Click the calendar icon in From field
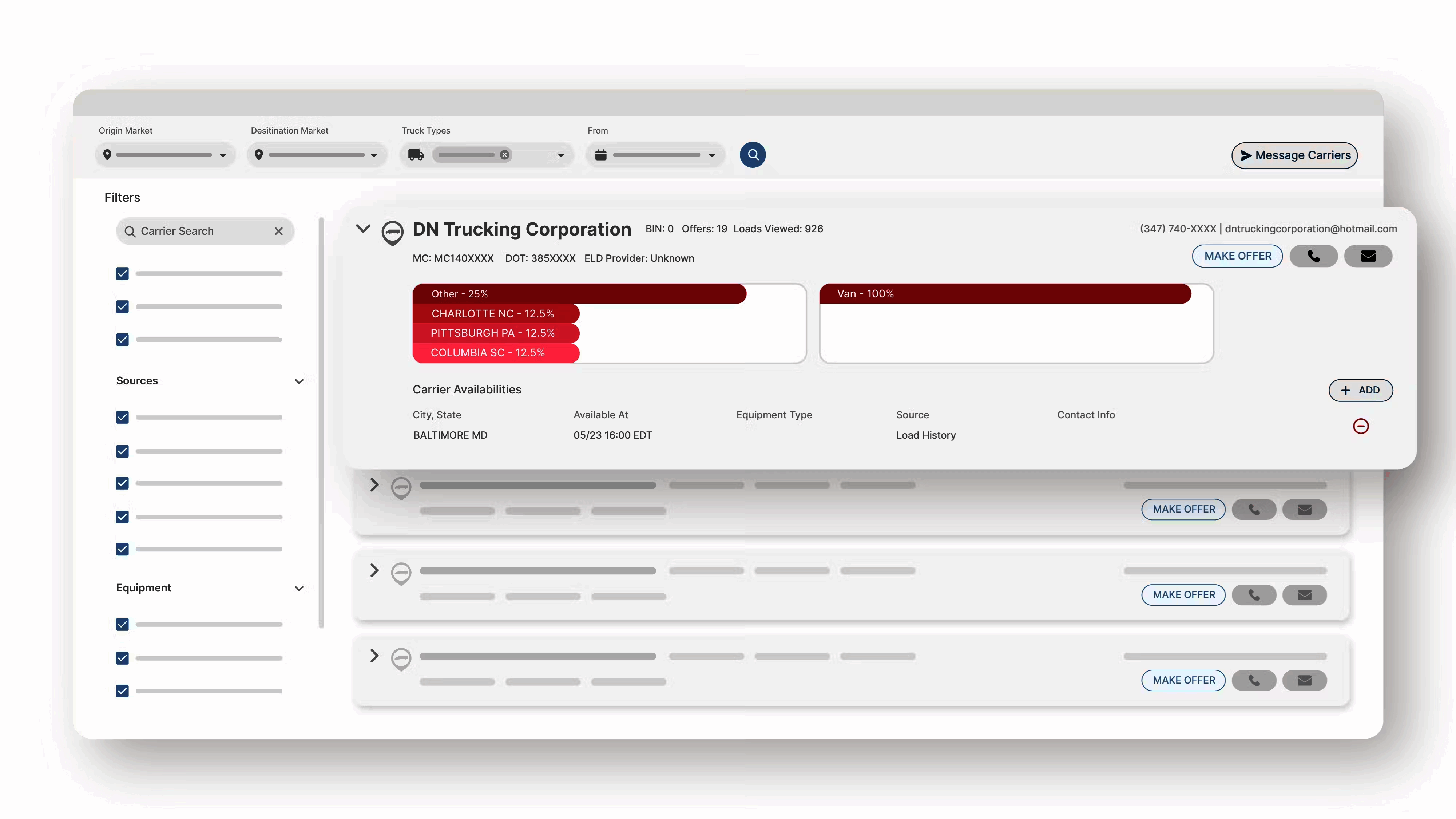 (600, 155)
